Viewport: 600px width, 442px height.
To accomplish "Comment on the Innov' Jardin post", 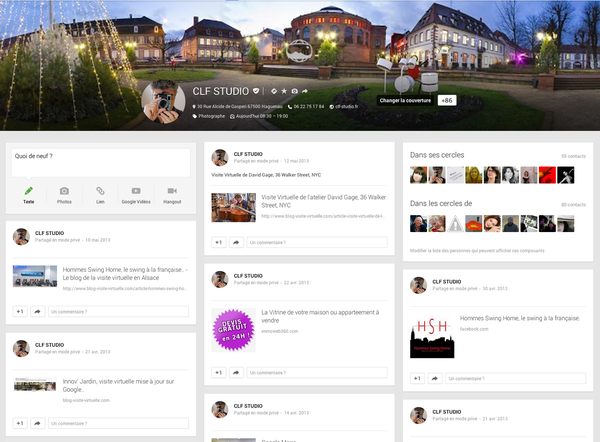I will click(x=118, y=423).
